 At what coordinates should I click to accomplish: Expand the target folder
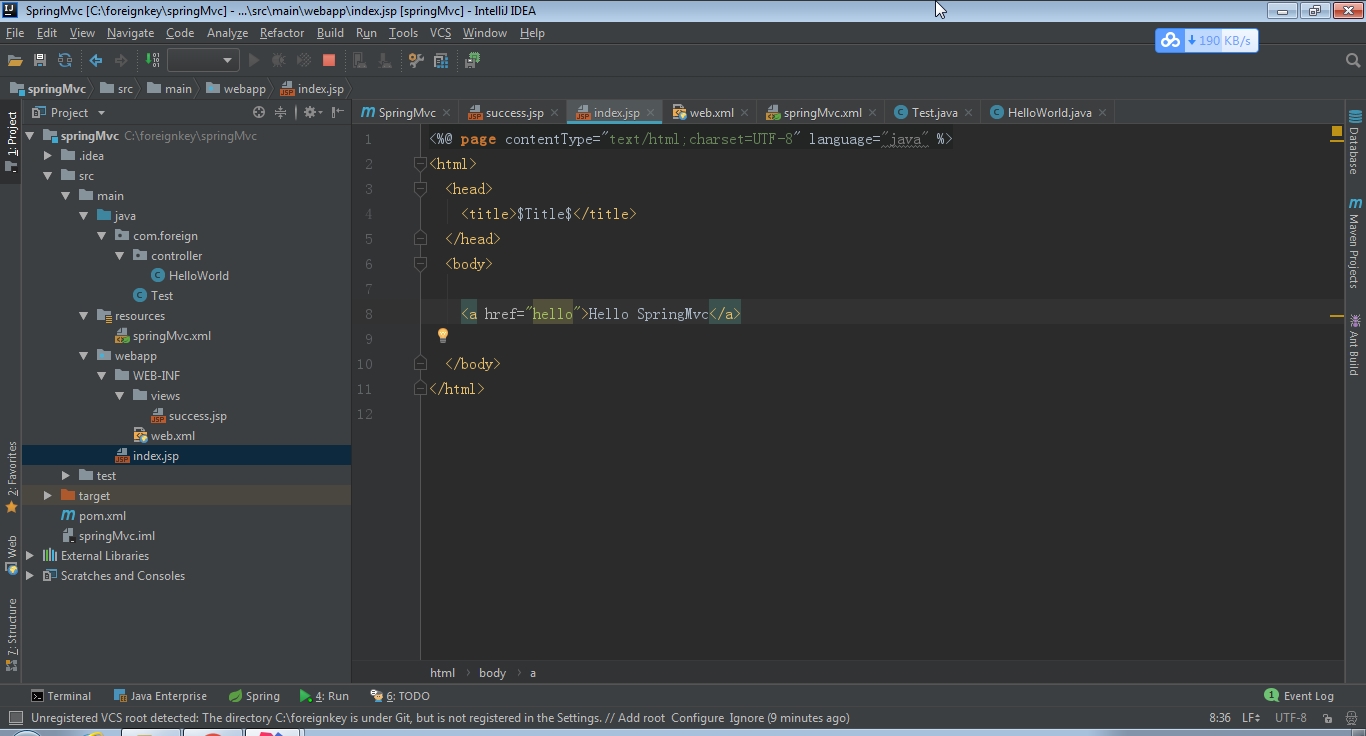(x=47, y=496)
